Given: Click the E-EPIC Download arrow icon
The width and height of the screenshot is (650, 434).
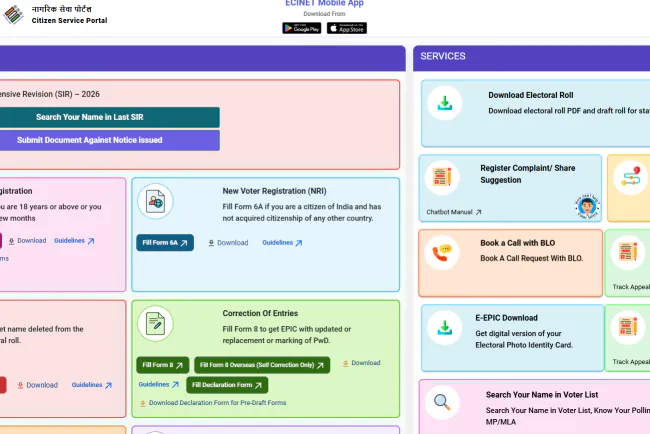Looking at the screenshot, I should click(x=445, y=327).
